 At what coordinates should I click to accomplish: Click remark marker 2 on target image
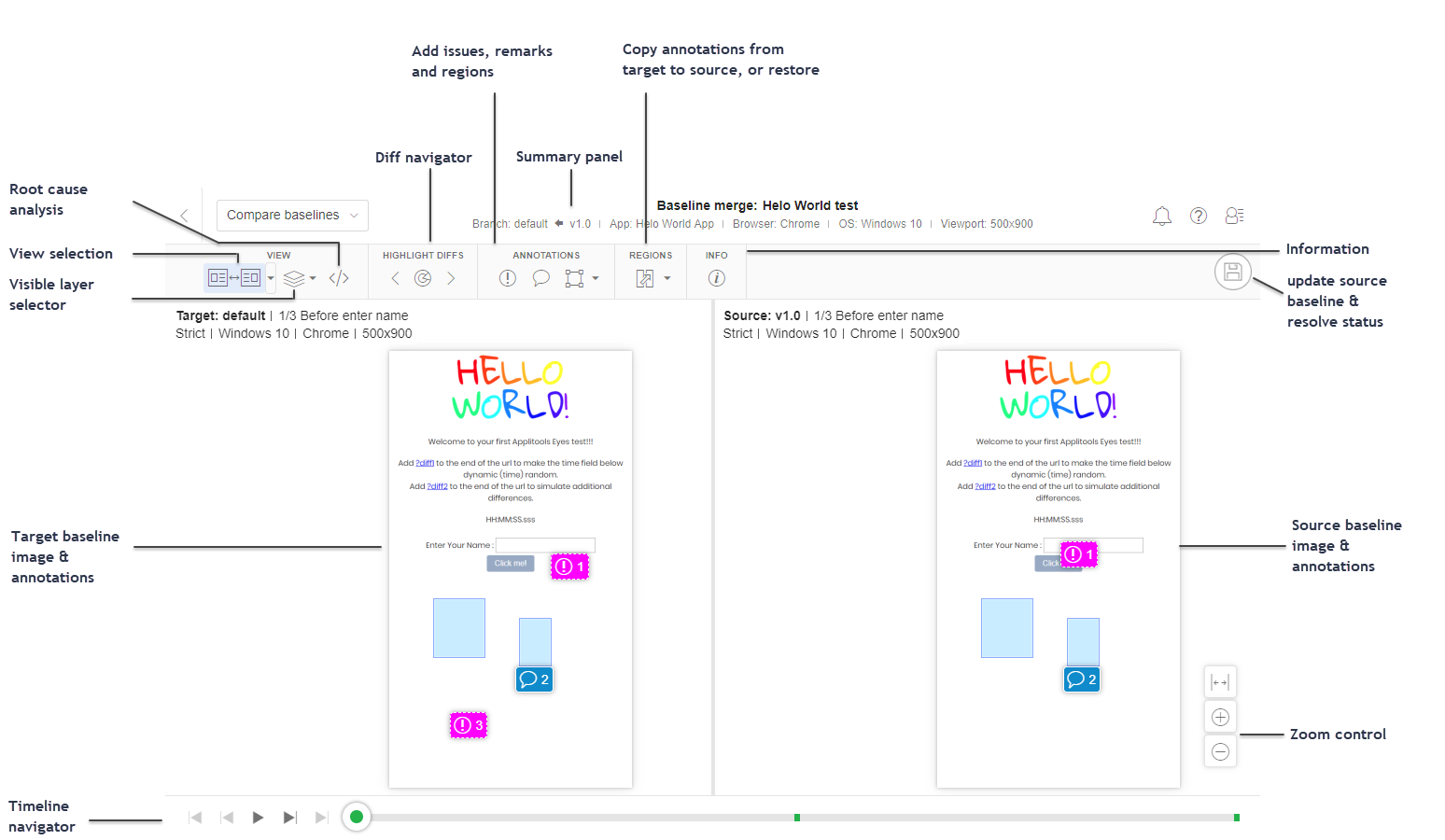pyautogui.click(x=534, y=679)
